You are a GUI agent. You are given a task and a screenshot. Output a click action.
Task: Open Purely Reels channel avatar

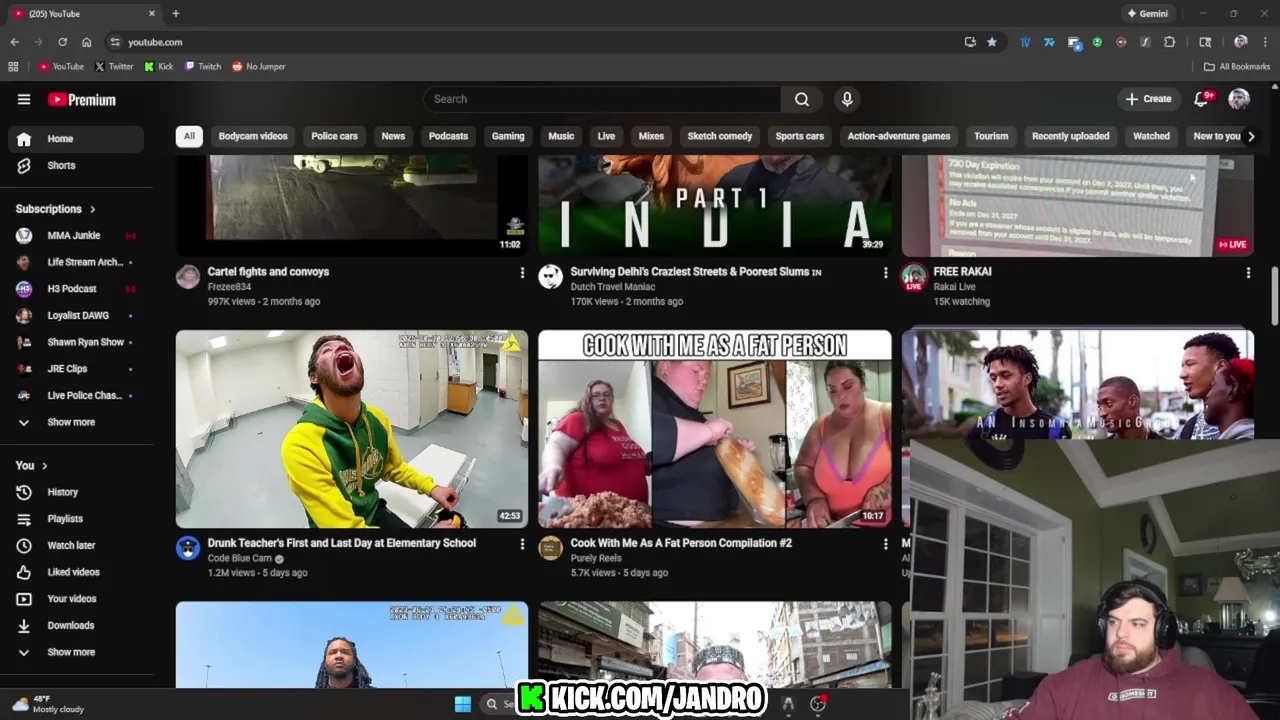[x=551, y=548]
